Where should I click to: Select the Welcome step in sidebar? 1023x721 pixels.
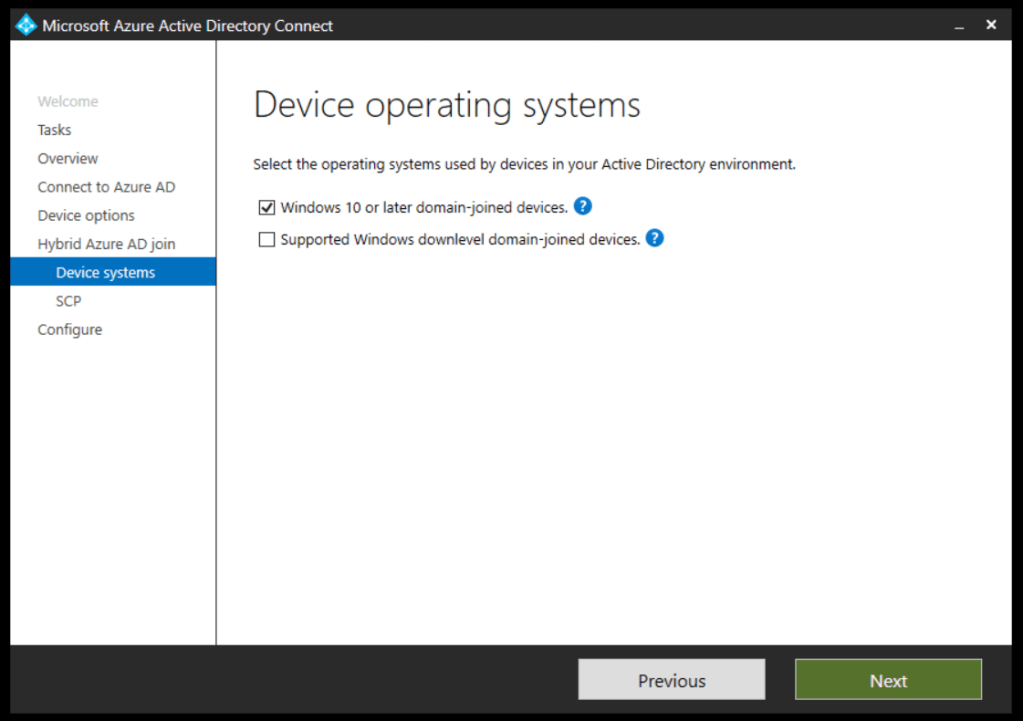pos(68,101)
